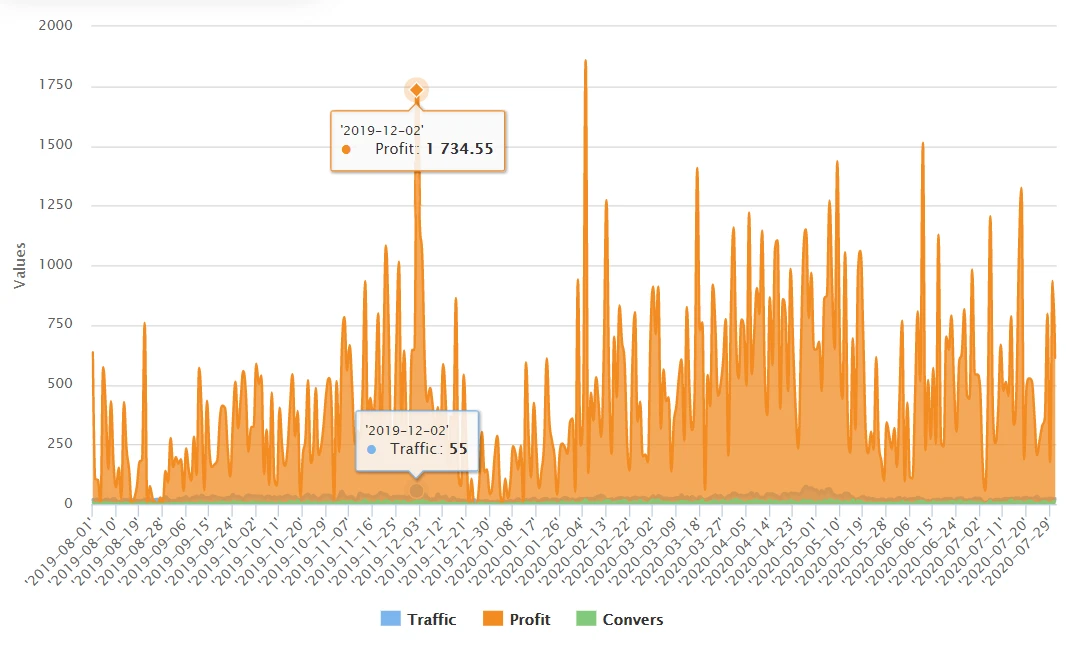
Task: Toggle the Profit series in the legend
Action: pyautogui.click(x=517, y=619)
